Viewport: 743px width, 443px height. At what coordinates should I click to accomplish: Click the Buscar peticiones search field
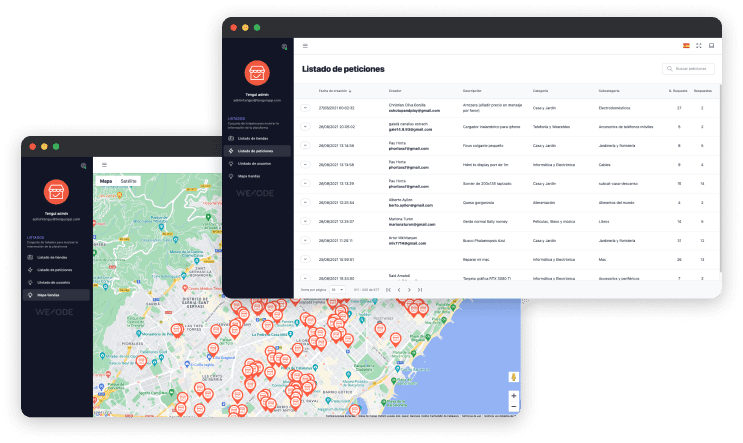click(689, 69)
